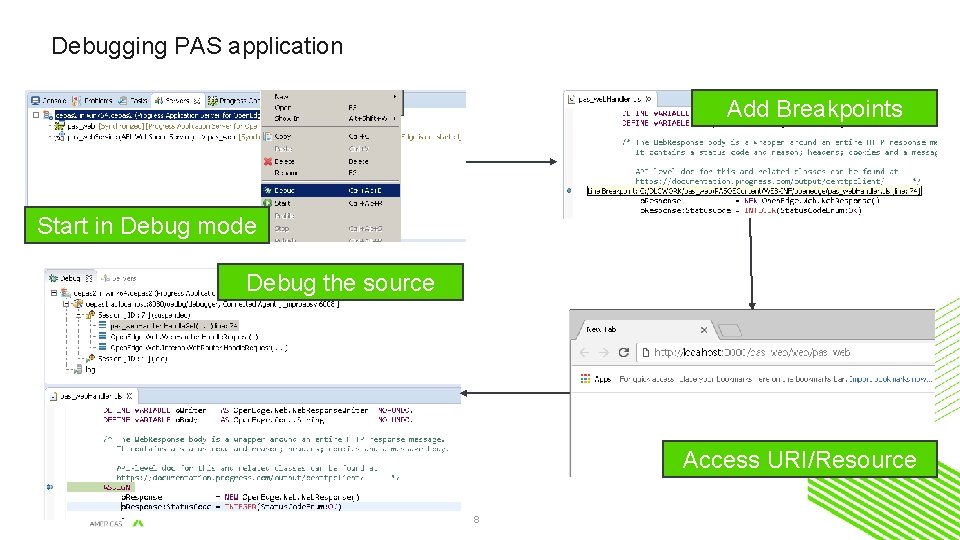This screenshot has width=960, height=540.
Task: Click the pas_web module icon
Action: pos(59,126)
